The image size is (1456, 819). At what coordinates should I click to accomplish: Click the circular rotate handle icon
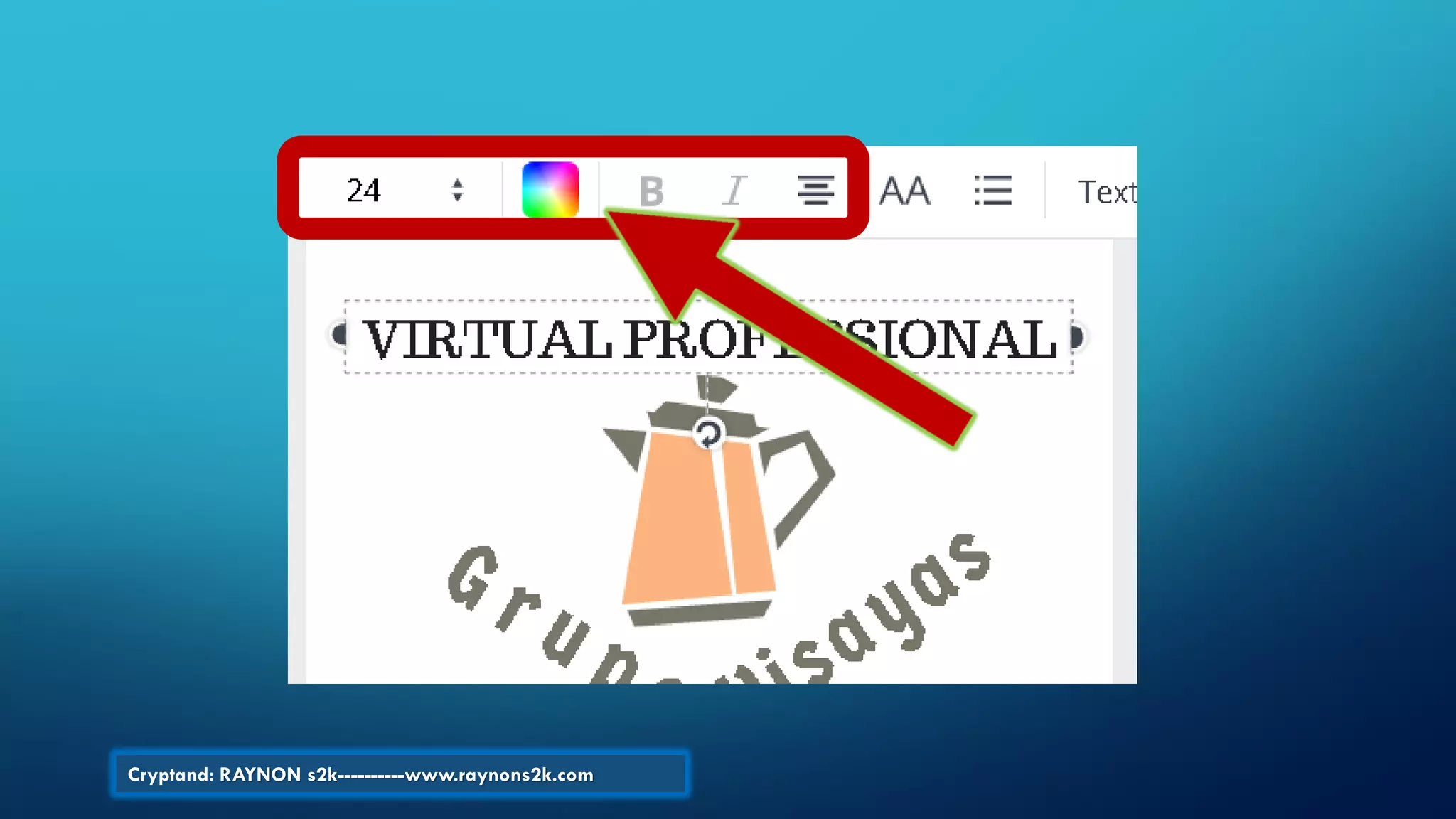tap(708, 434)
